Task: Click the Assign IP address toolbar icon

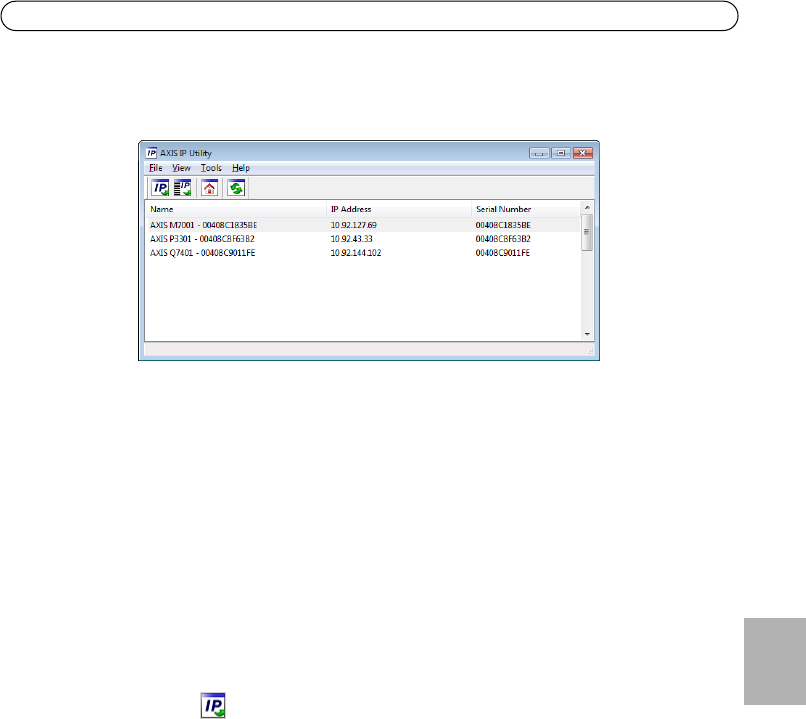Action: point(160,188)
